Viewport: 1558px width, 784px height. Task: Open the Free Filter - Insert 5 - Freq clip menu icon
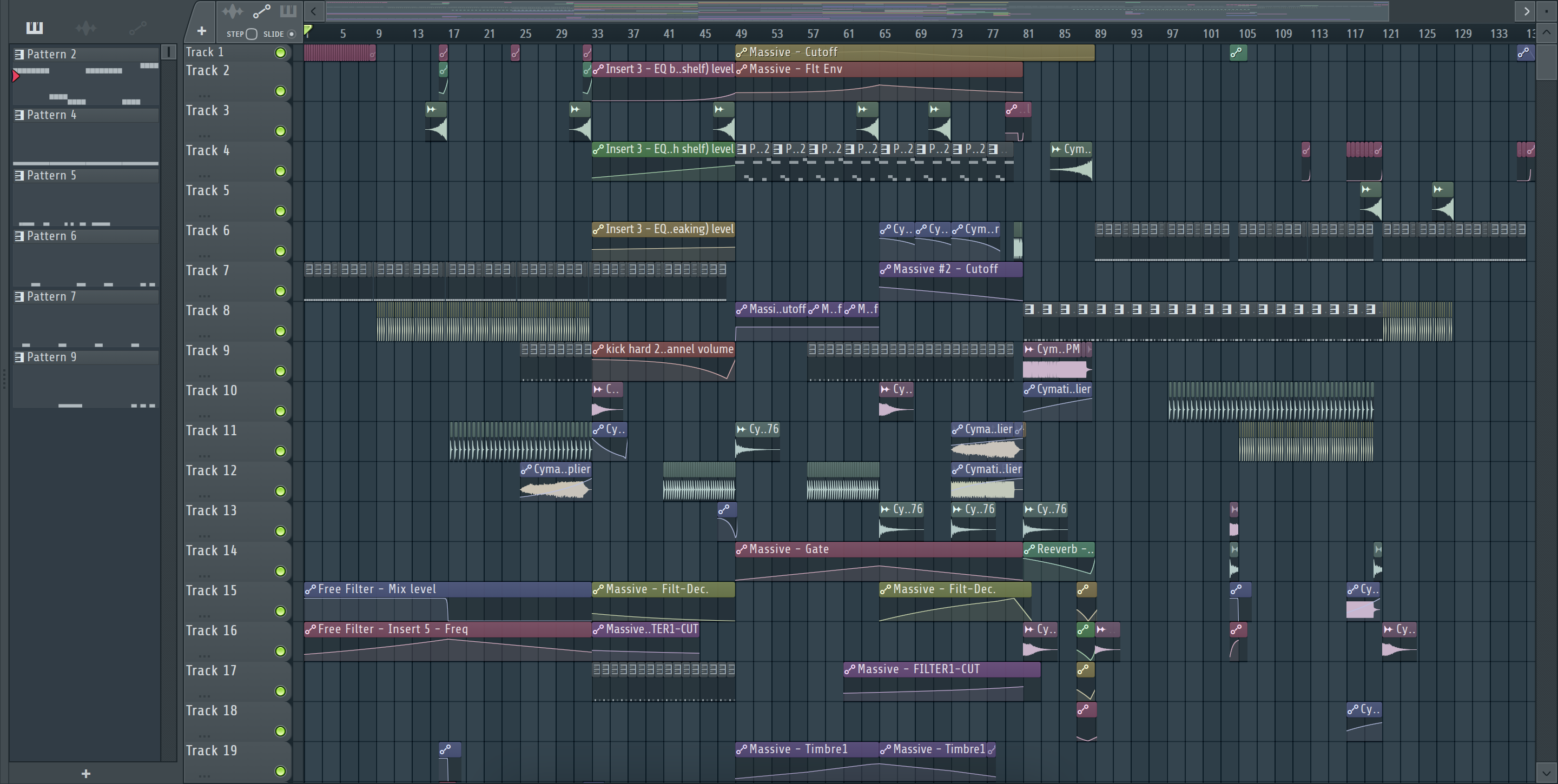[x=311, y=629]
